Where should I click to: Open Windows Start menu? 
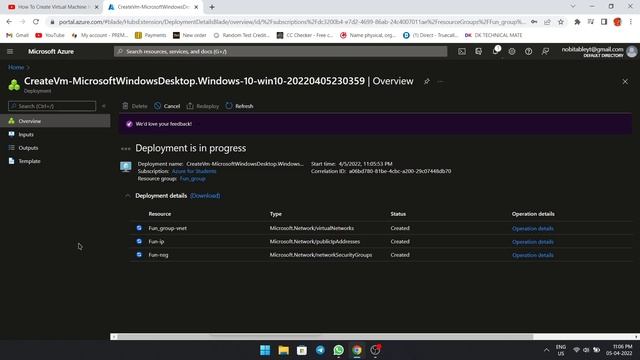tap(265, 350)
